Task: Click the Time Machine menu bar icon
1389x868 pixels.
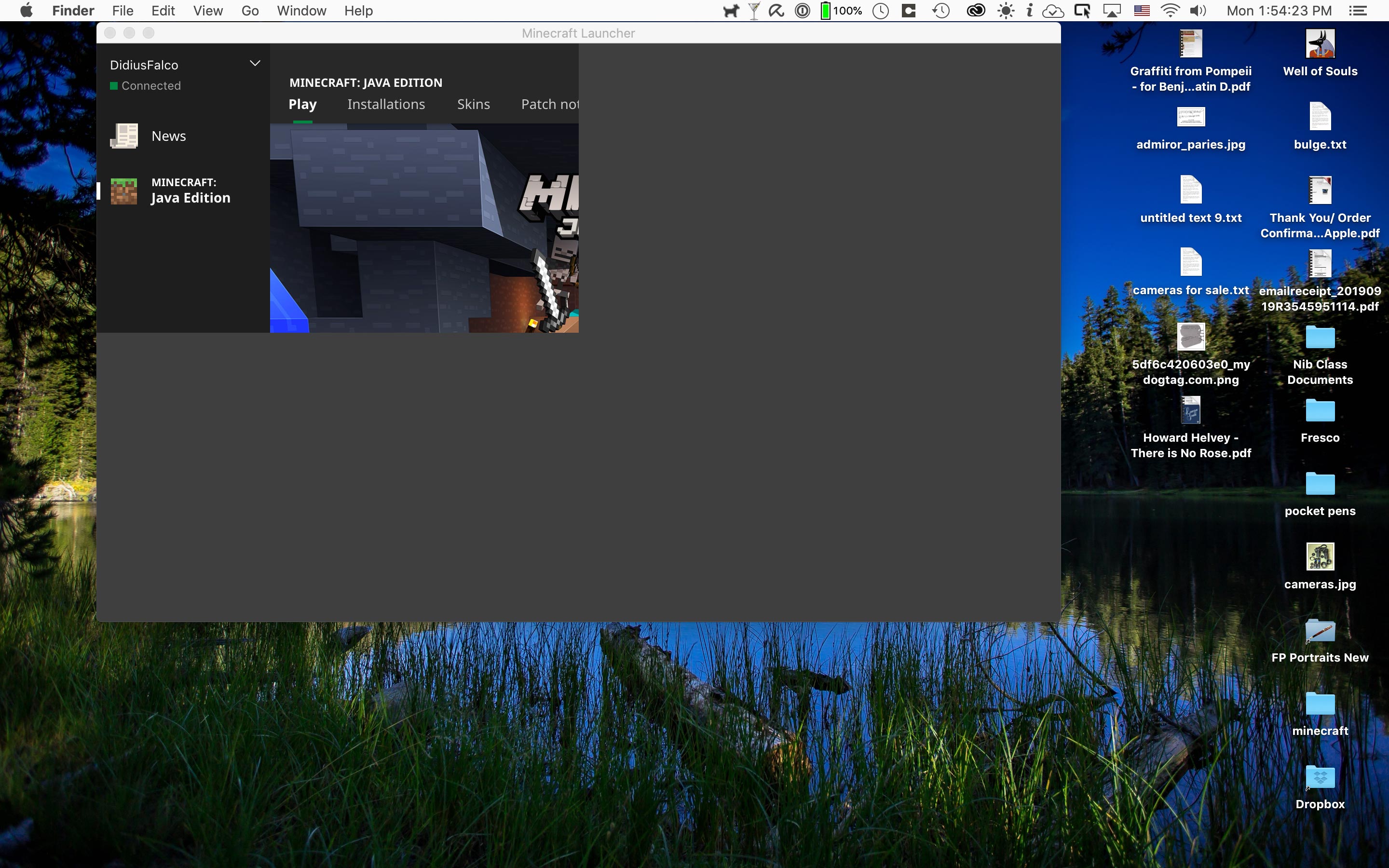Action: tap(941, 11)
